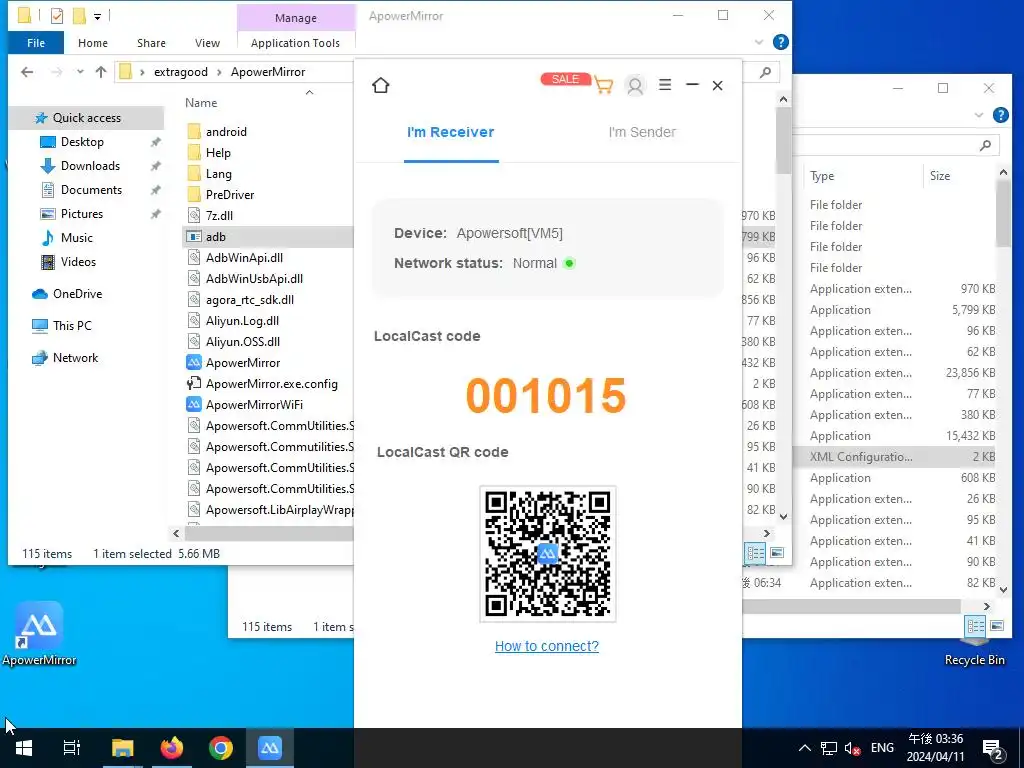Open the ApowerMirror desktop shortcut
1024x768 pixels.
(x=39, y=633)
